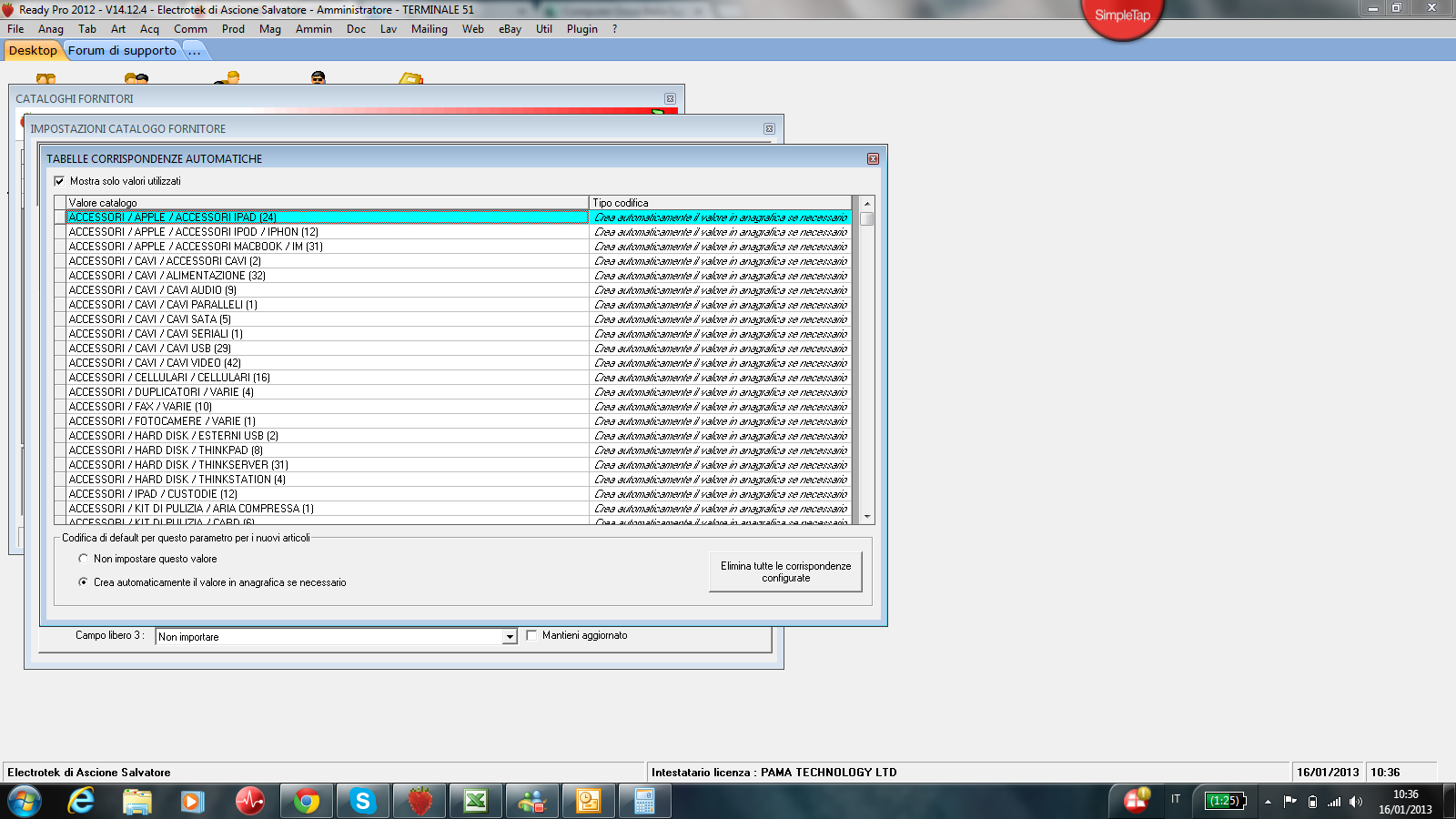Open the Windows Start menu
The width and height of the screenshot is (1456, 819).
(25, 802)
